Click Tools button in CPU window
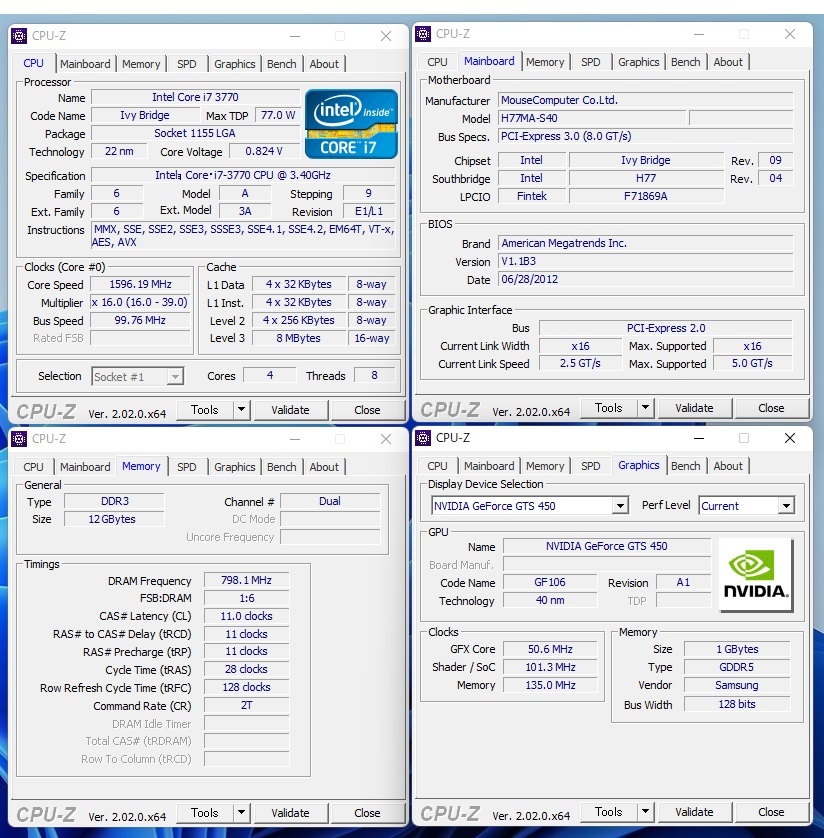 click(x=205, y=410)
